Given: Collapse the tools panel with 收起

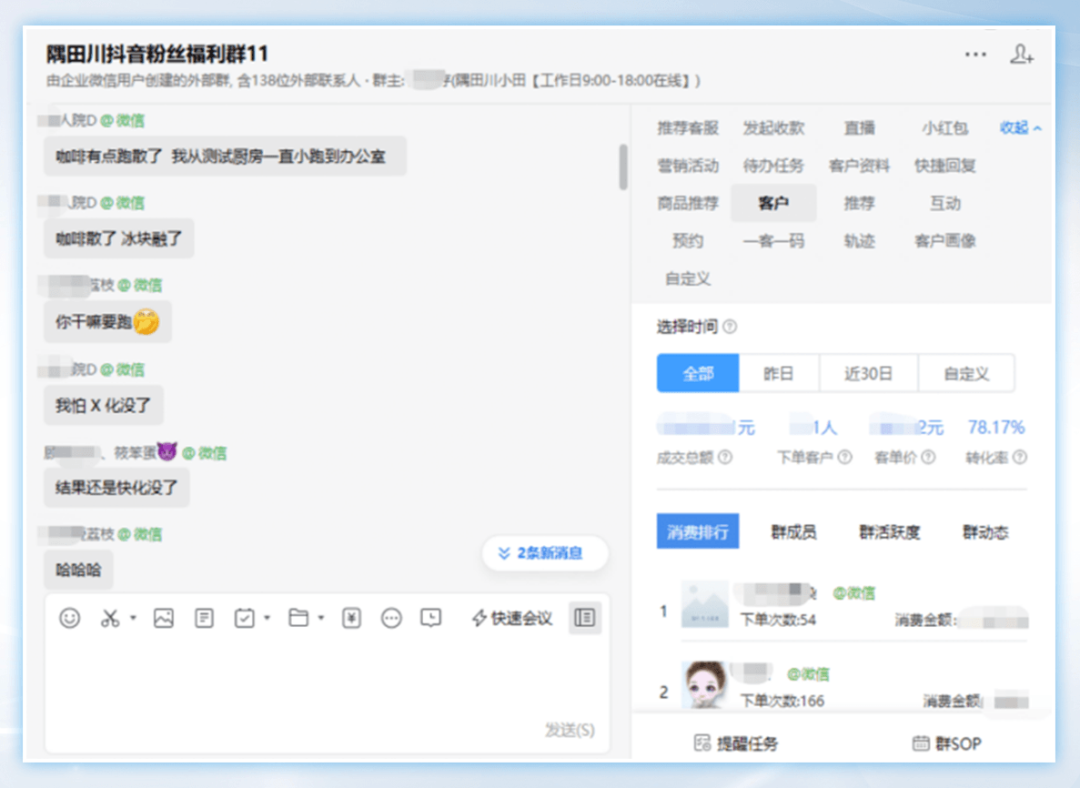Looking at the screenshot, I should tap(1020, 128).
